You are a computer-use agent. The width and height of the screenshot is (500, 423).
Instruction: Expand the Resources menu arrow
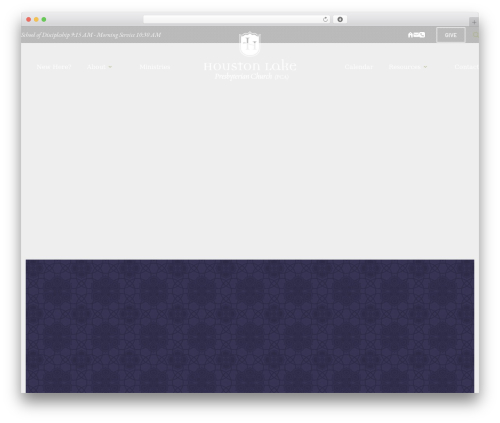click(x=425, y=67)
